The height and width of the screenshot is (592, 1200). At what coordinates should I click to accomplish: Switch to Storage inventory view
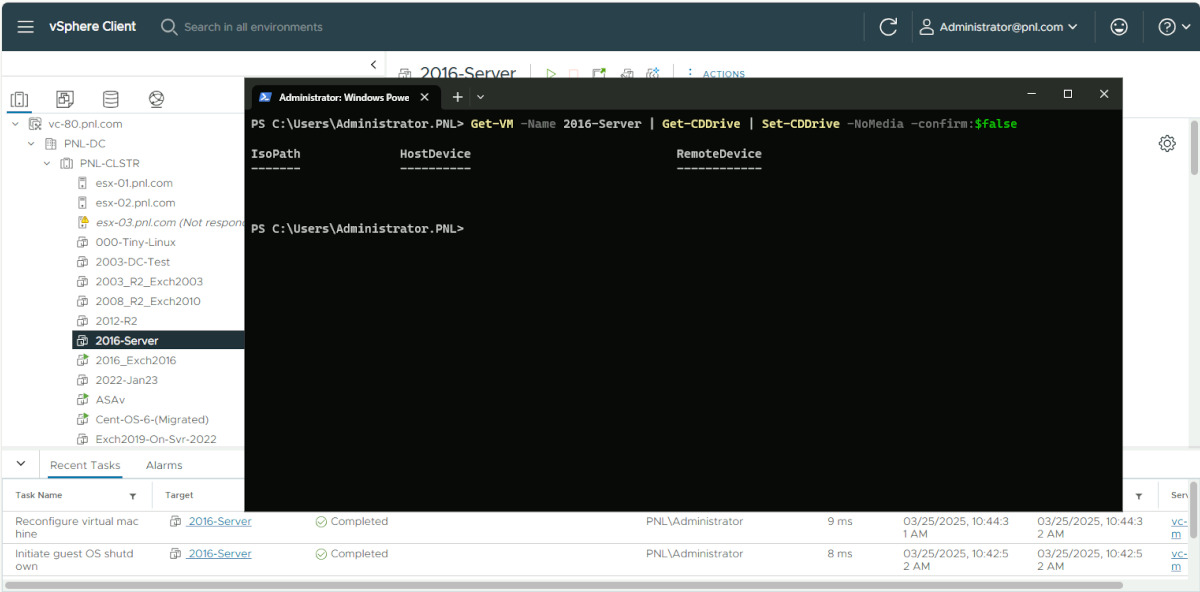click(x=110, y=99)
